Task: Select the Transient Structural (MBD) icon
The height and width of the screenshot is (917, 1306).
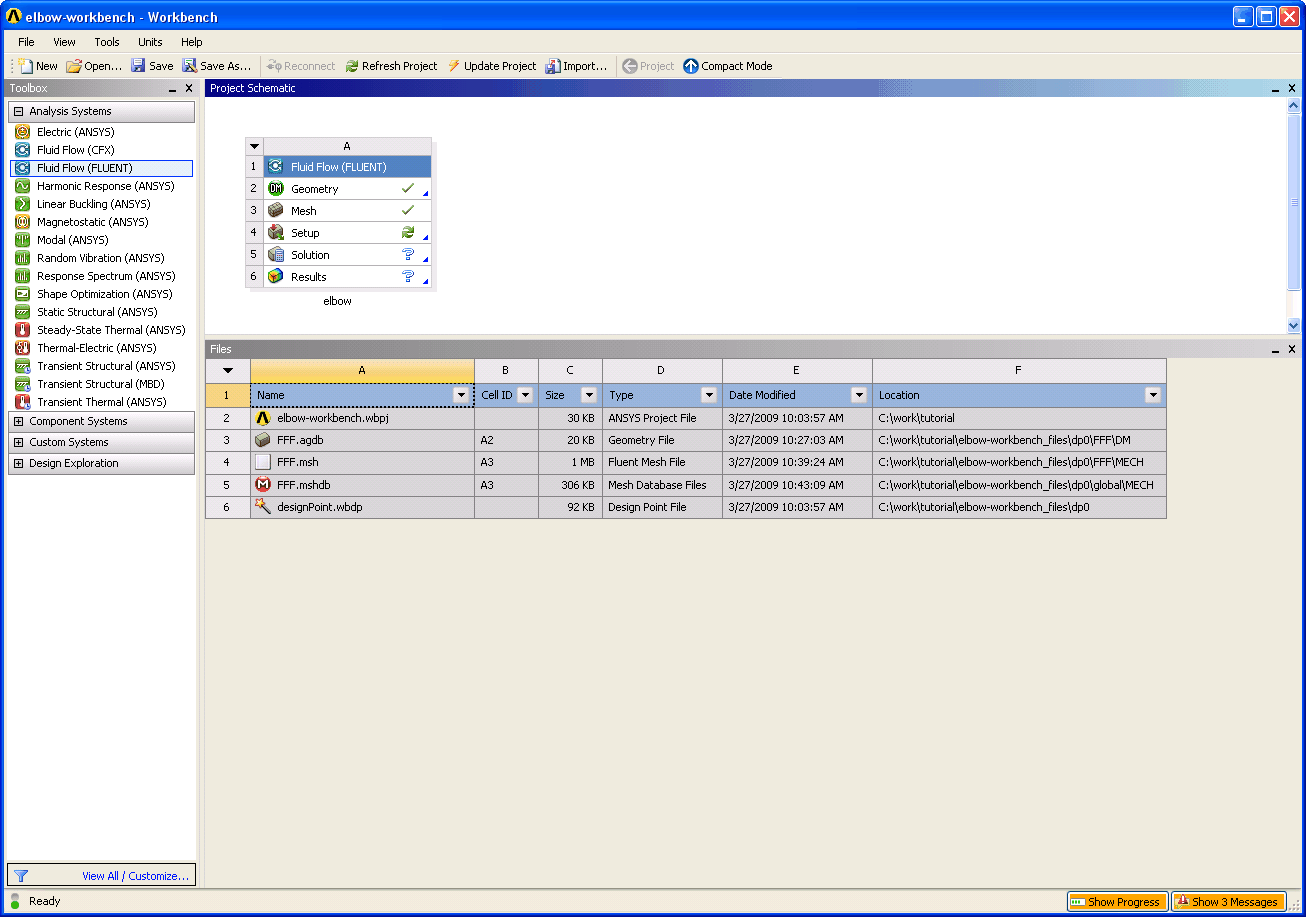Action: point(22,384)
